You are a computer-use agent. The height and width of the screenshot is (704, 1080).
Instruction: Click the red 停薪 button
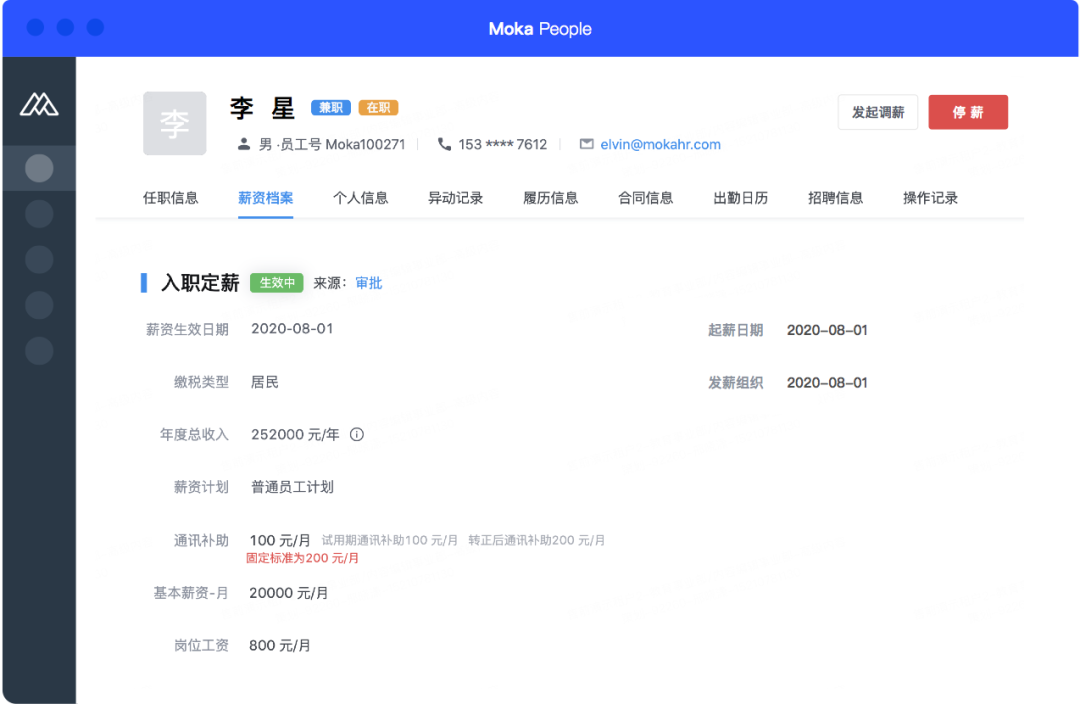coord(967,112)
